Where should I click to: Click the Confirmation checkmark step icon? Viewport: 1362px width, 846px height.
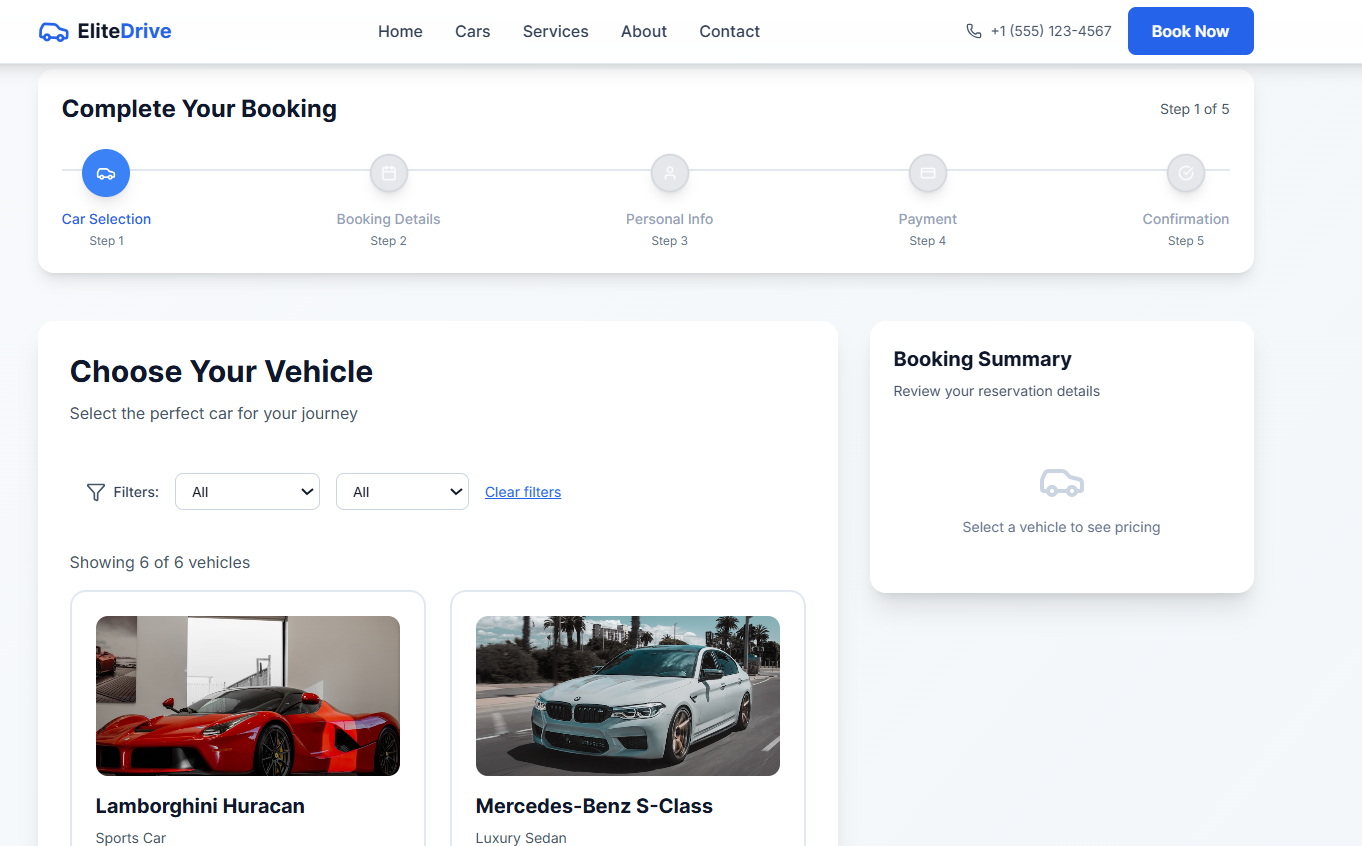[x=1186, y=173]
